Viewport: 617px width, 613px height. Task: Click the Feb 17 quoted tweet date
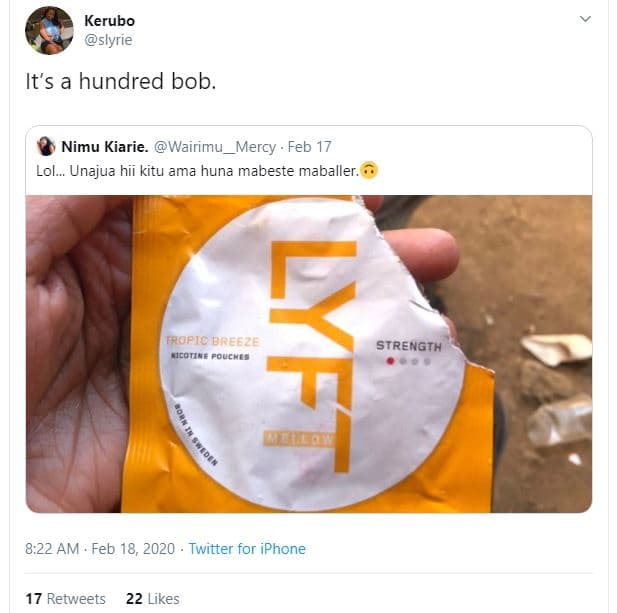309,147
